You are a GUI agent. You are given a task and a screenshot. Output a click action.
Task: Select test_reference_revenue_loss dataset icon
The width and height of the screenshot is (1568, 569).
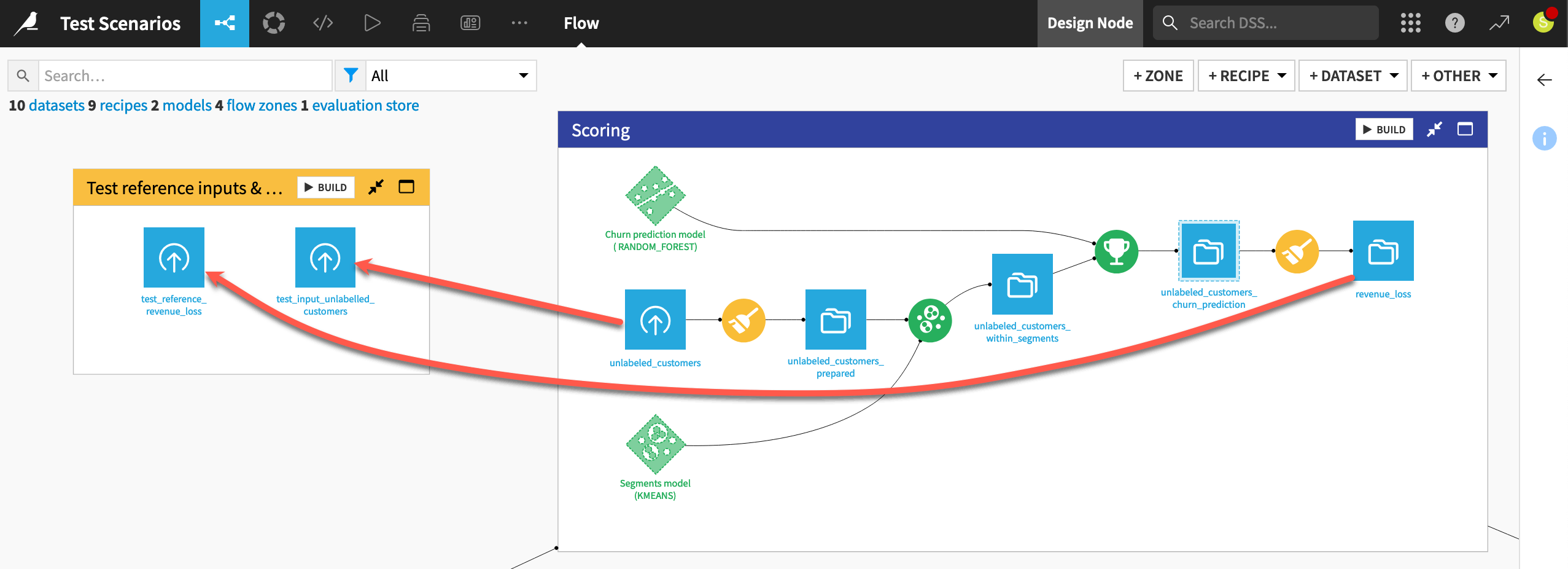tap(174, 257)
